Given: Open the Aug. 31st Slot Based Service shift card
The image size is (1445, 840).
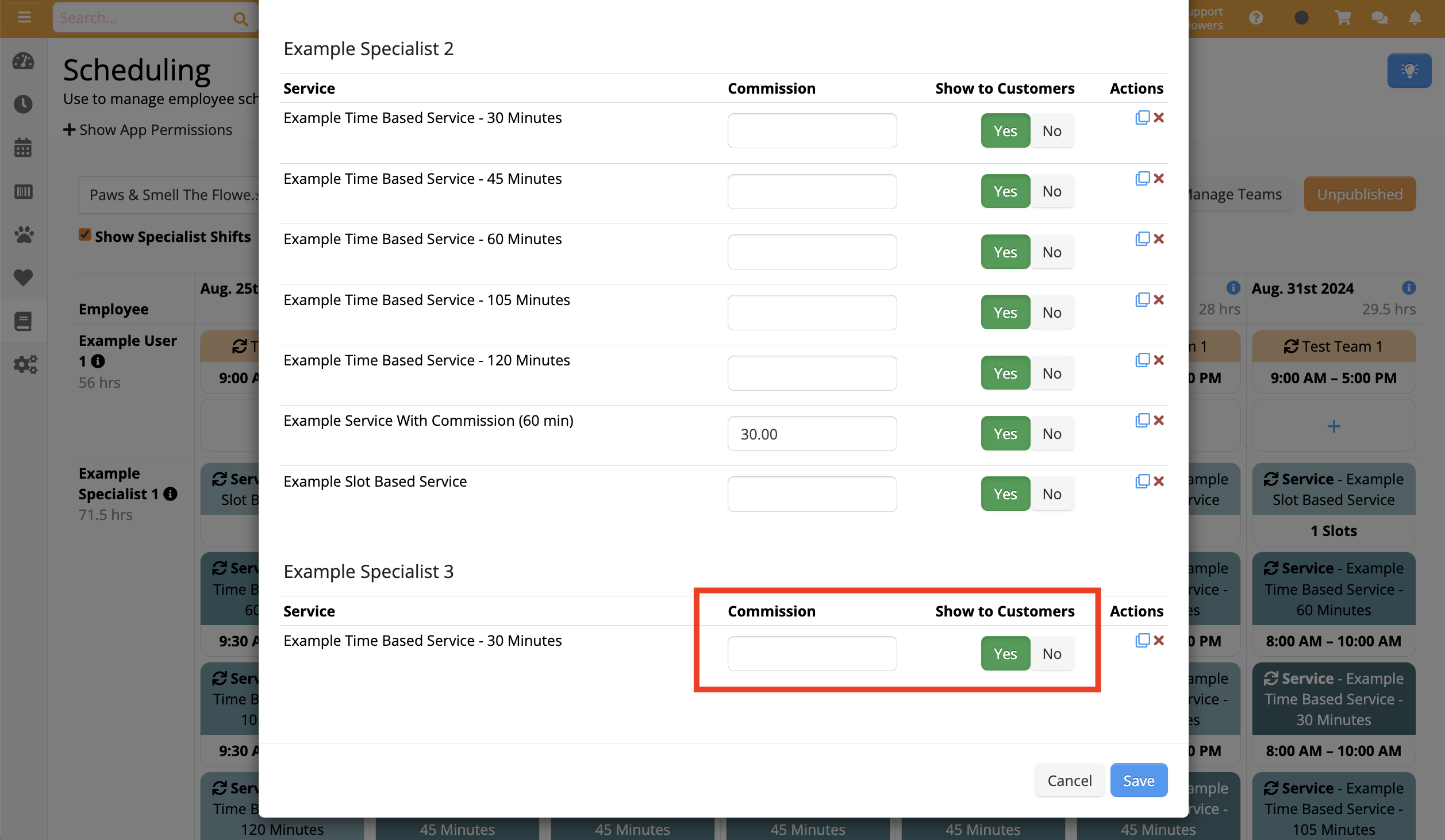Looking at the screenshot, I should (x=1333, y=504).
